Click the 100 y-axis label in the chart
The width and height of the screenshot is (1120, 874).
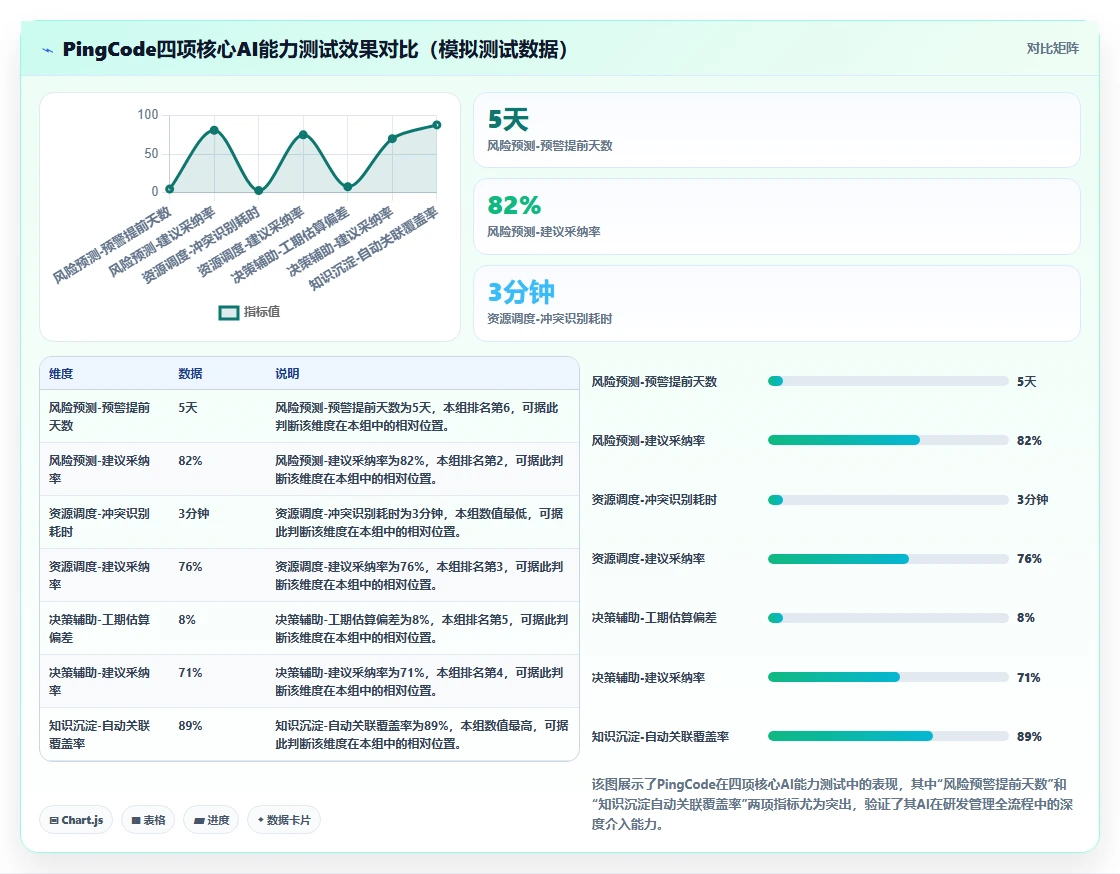[x=148, y=114]
